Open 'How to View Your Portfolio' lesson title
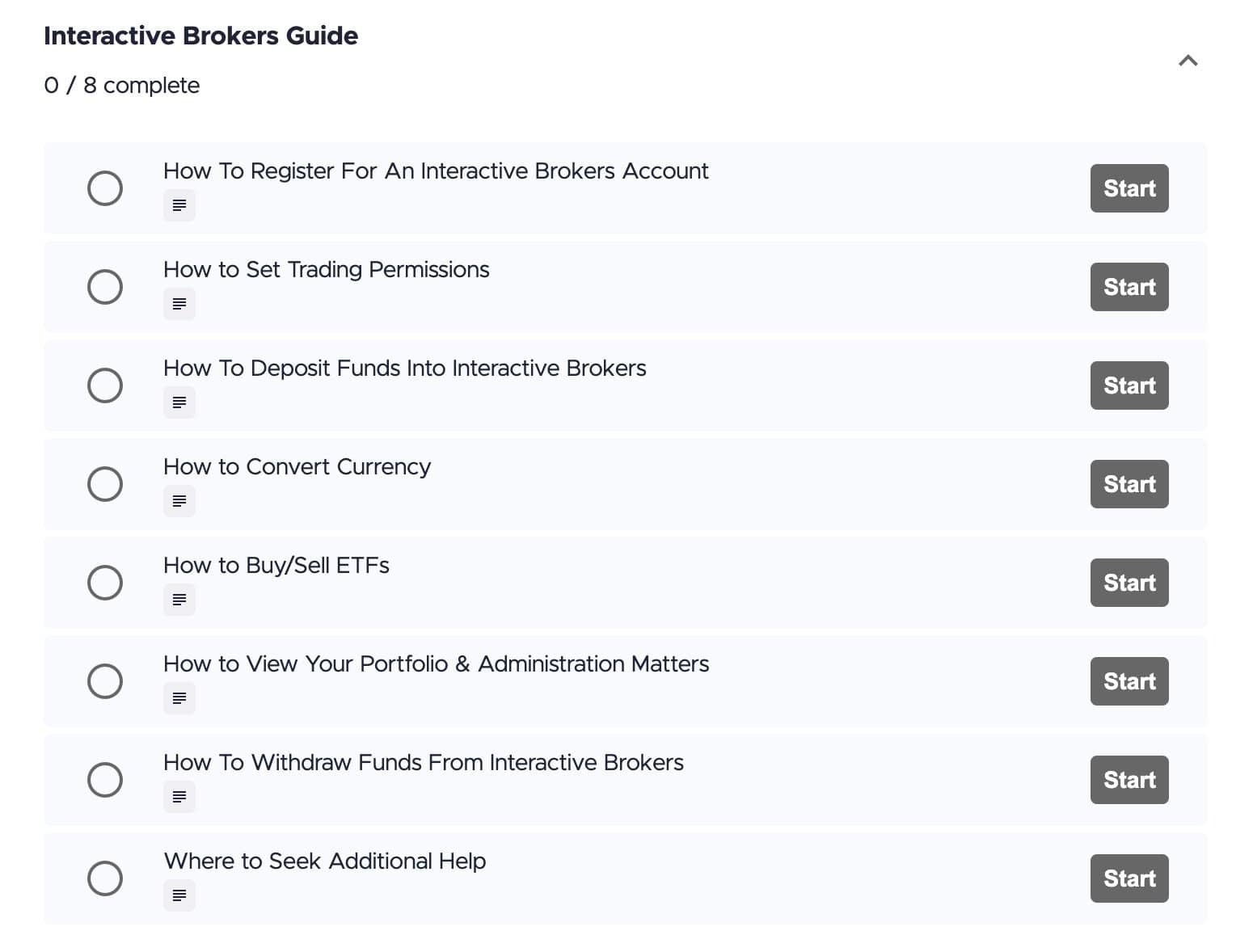The width and height of the screenshot is (1253, 952). click(x=436, y=664)
